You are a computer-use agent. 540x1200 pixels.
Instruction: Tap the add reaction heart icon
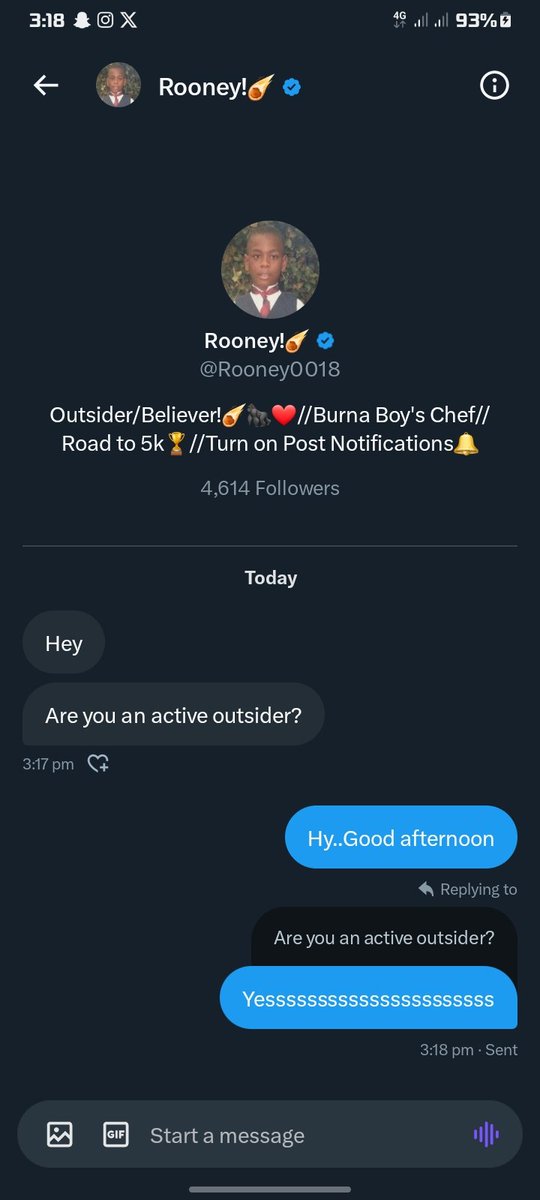[98, 764]
